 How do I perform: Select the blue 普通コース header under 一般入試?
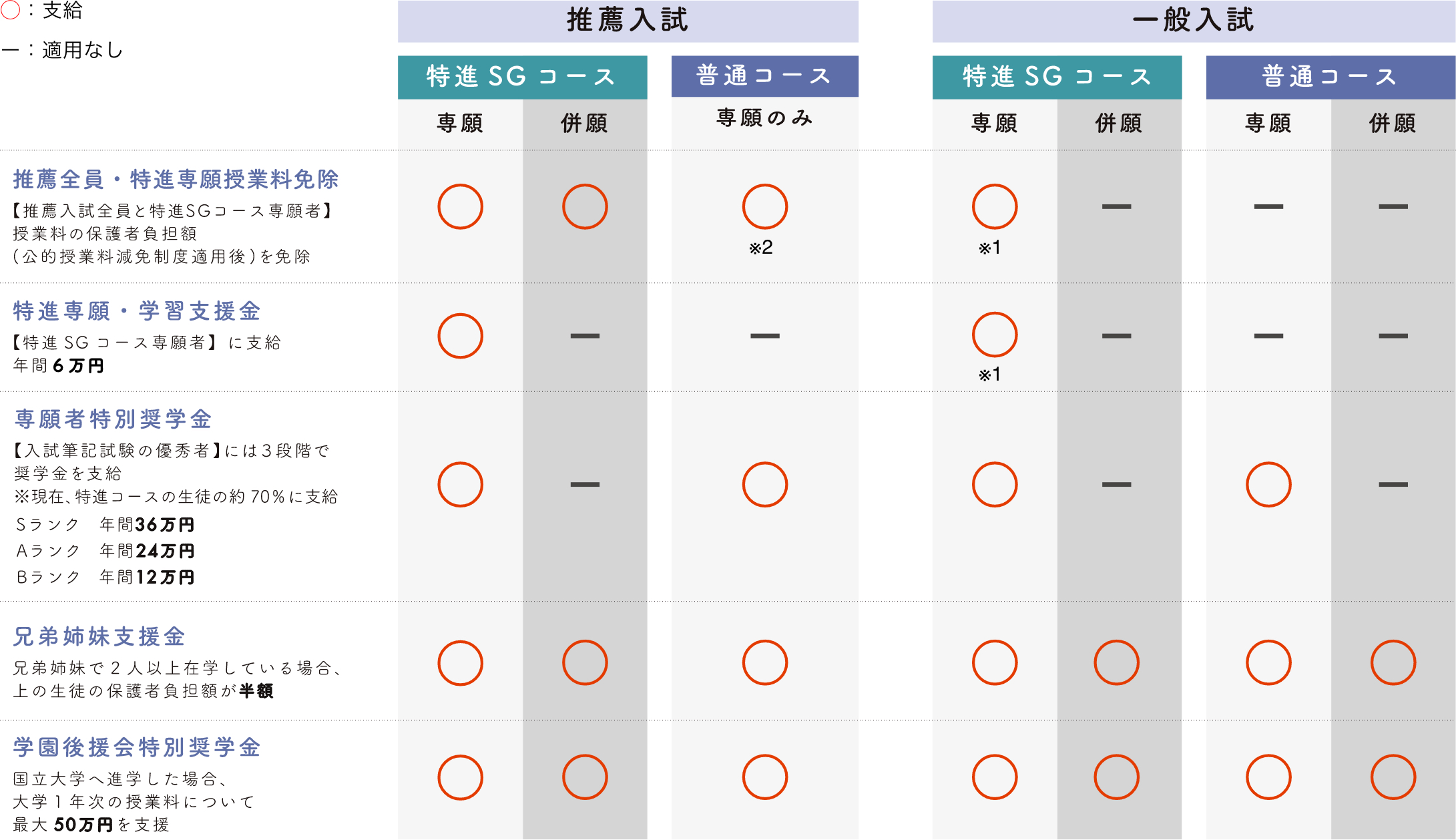pos(1330,77)
